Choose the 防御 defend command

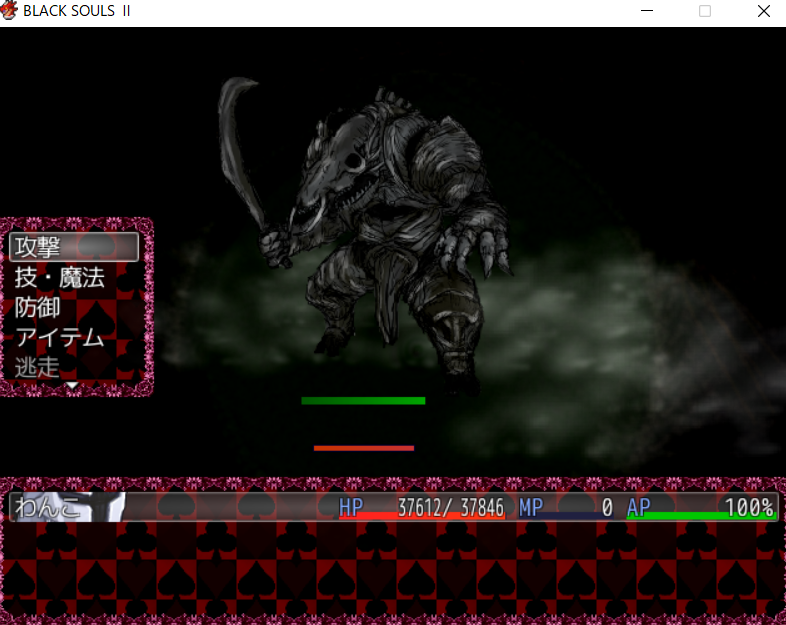point(38,307)
